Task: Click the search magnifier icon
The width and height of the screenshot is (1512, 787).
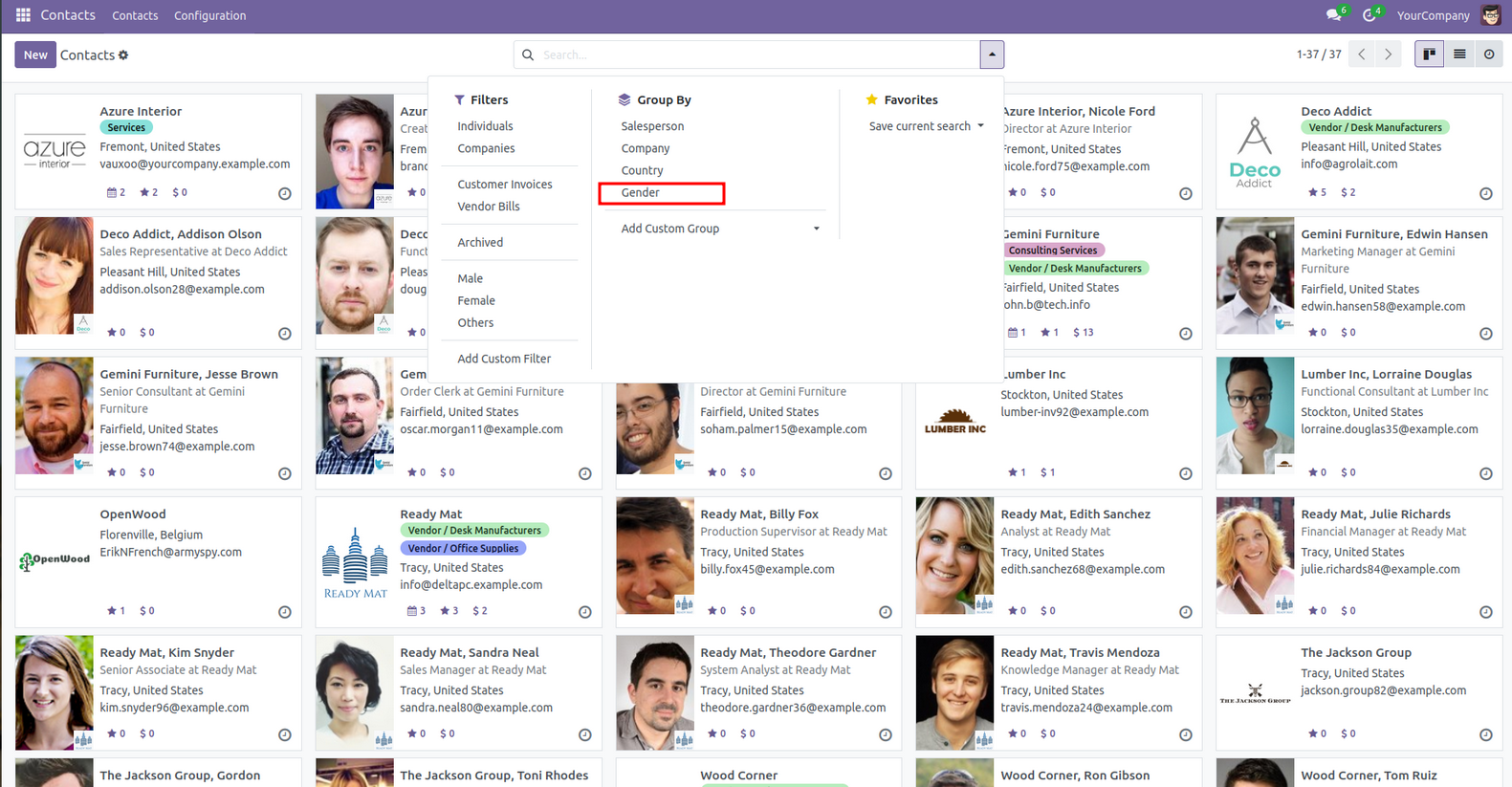Action: coord(528,55)
